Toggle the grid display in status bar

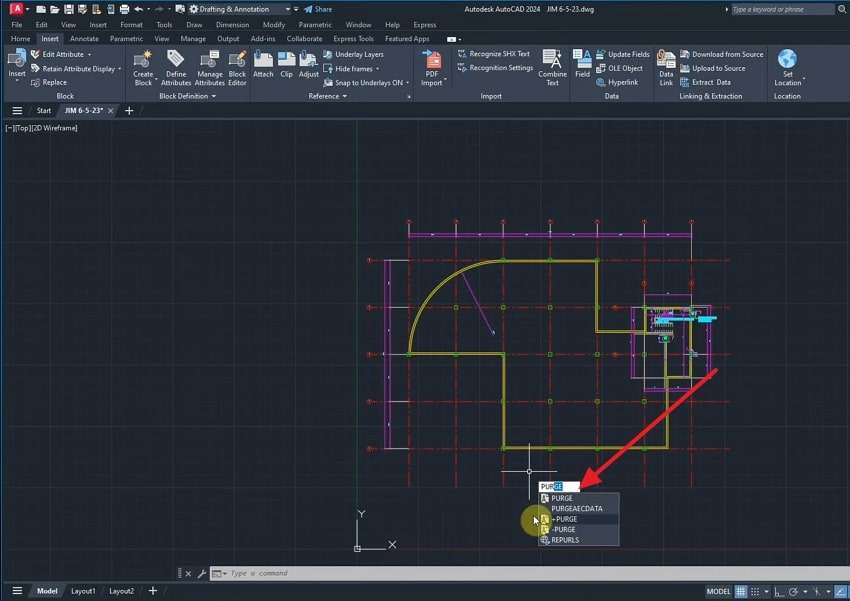(740, 591)
